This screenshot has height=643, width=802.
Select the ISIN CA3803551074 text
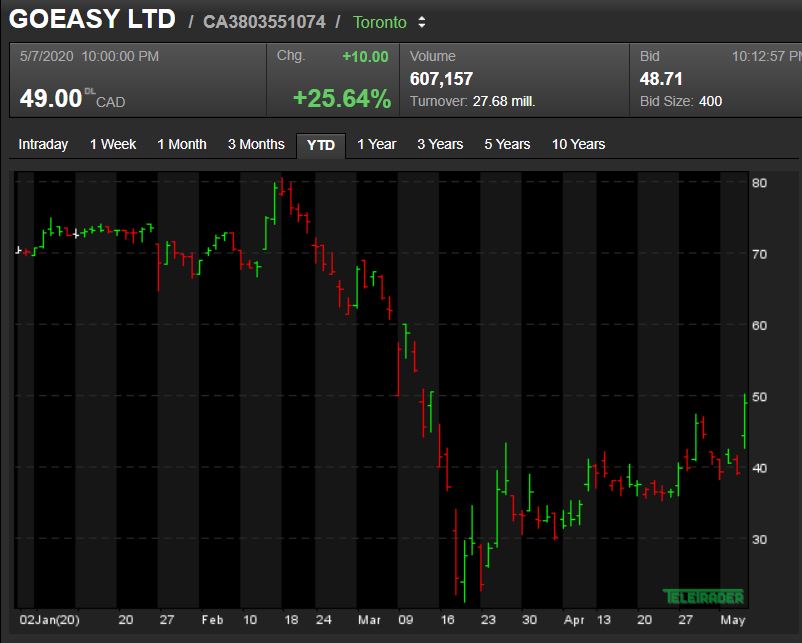pyautogui.click(x=264, y=22)
